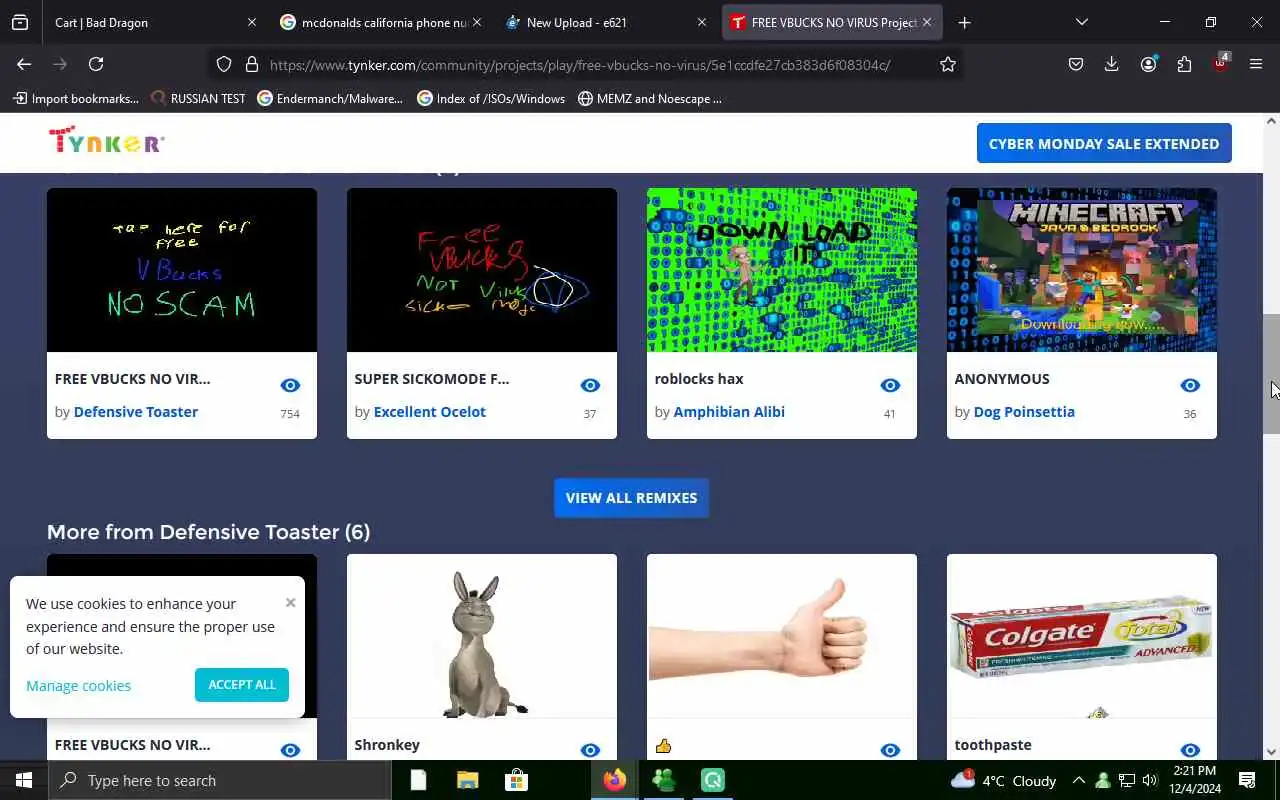The height and width of the screenshot is (800, 1280).
Task: Open the uBlock Origin extension icon
Action: pos(1220,64)
